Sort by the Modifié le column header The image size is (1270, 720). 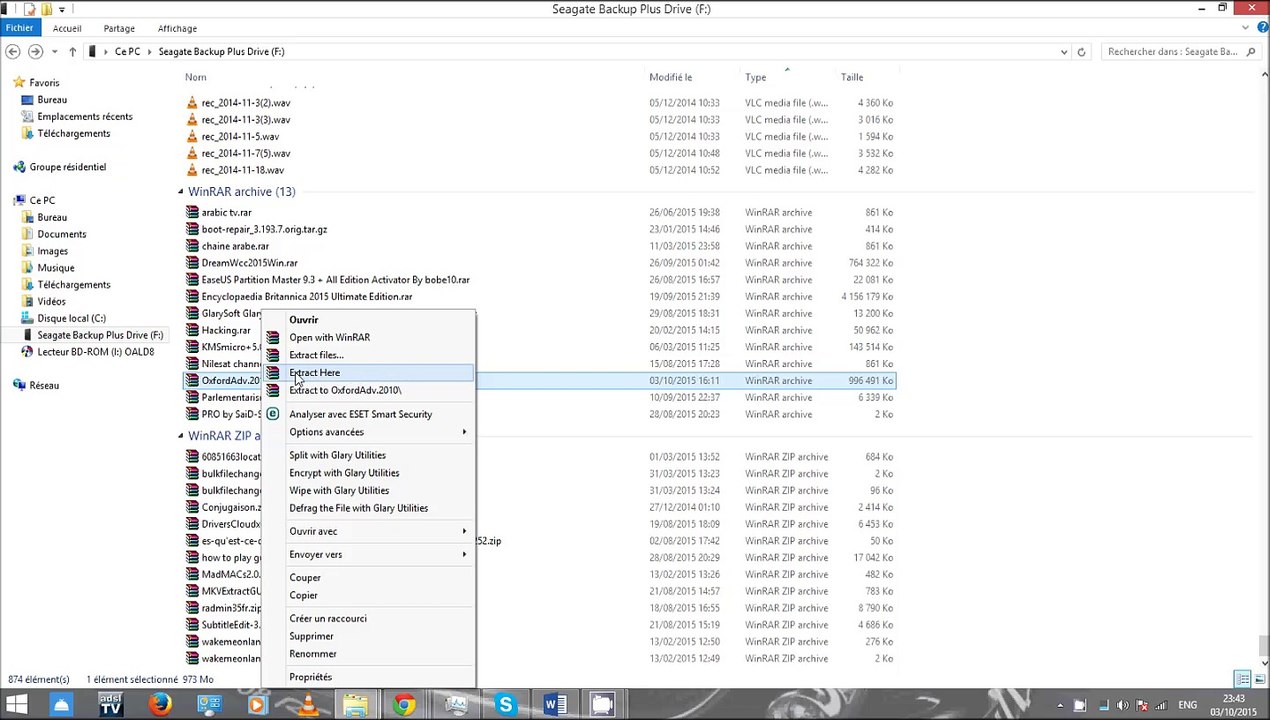[x=670, y=77]
